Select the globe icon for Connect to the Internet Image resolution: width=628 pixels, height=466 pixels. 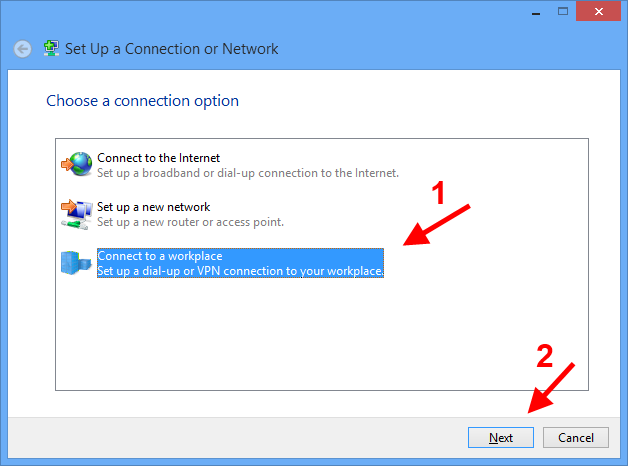[x=76, y=164]
